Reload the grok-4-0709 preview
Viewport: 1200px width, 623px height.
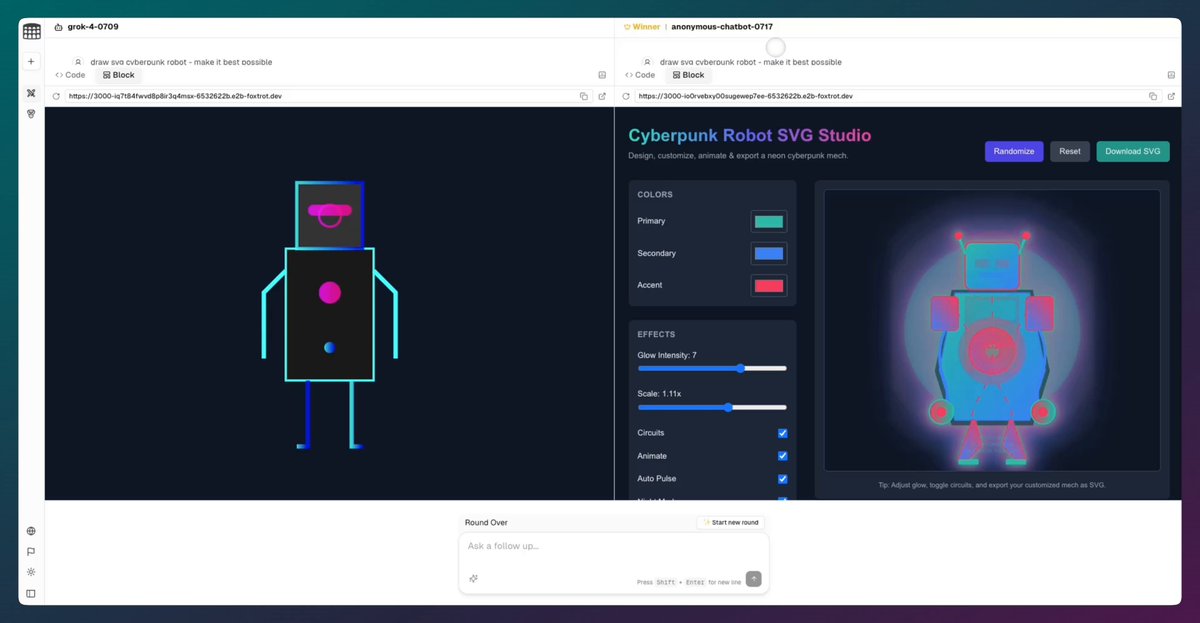(x=56, y=96)
